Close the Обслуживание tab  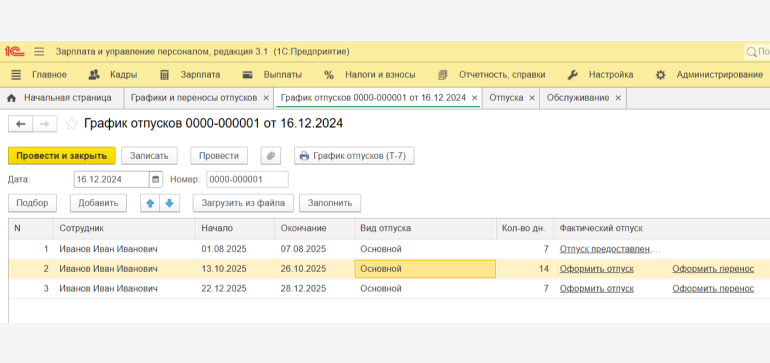[x=618, y=98]
